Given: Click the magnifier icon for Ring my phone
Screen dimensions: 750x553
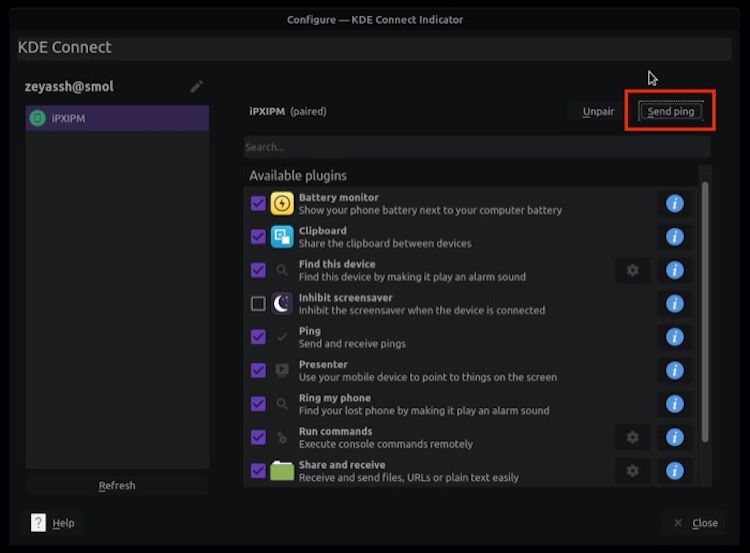Looking at the screenshot, I should [x=282, y=404].
